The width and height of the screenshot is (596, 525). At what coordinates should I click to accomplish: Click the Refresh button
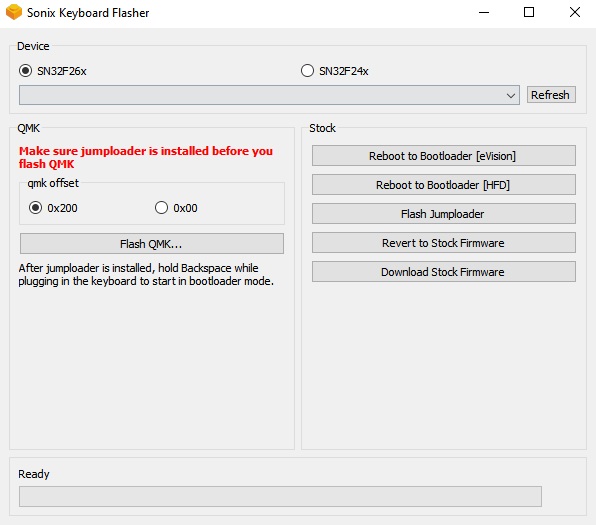(x=551, y=95)
